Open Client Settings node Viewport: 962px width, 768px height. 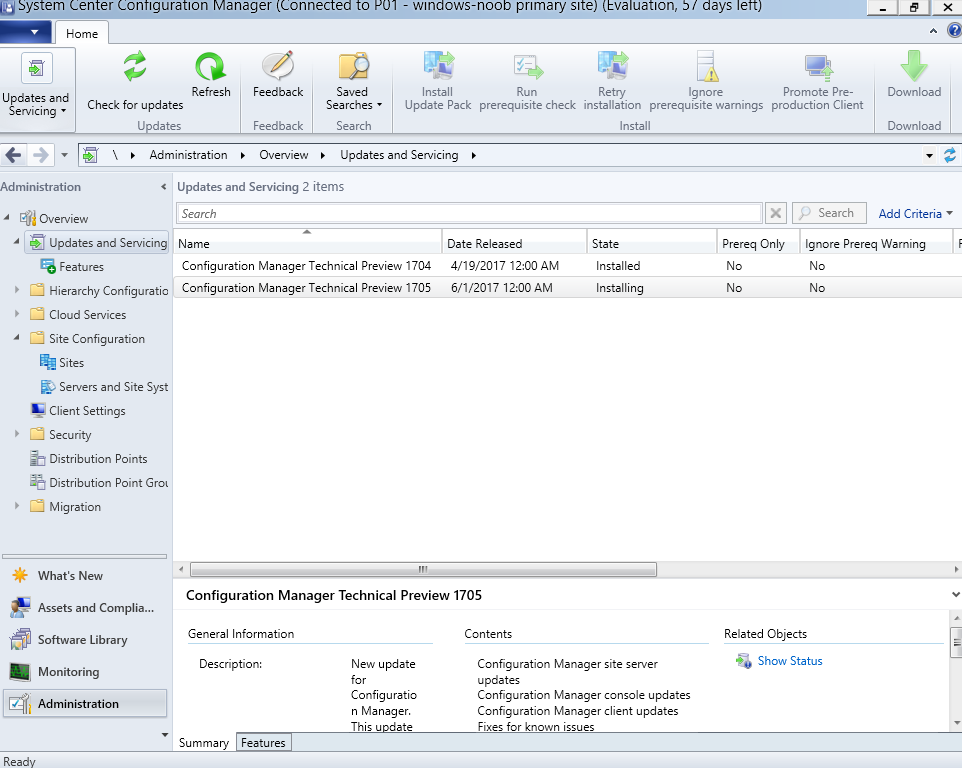coord(79,410)
